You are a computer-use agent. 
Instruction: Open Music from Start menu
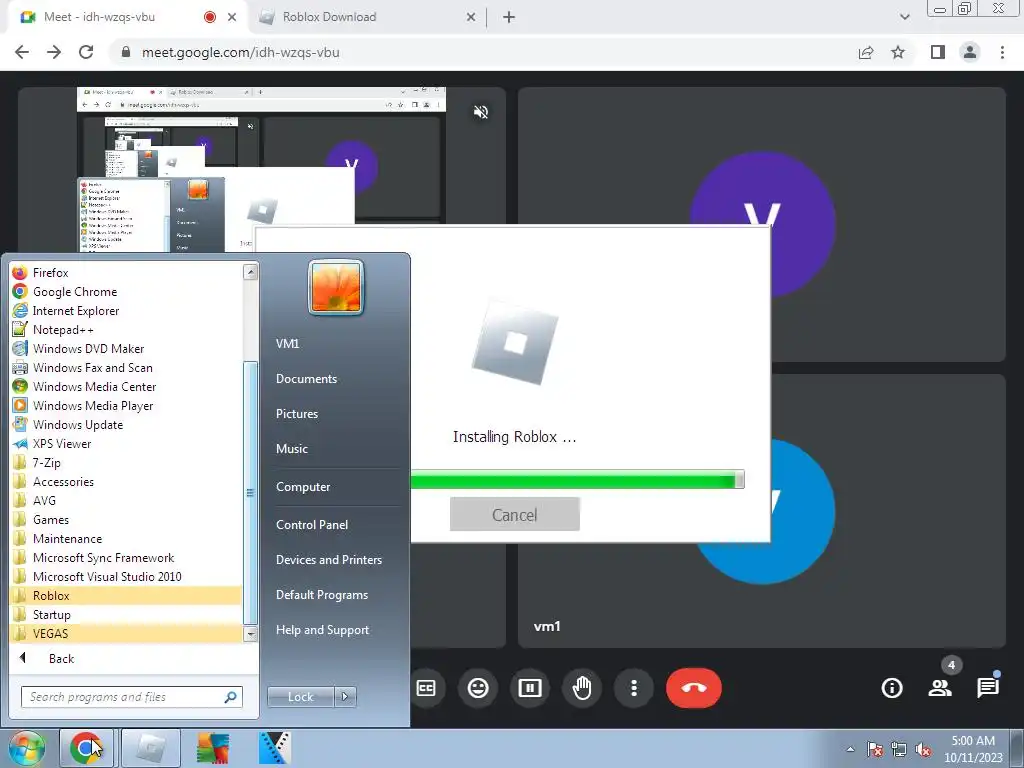pyautogui.click(x=291, y=449)
